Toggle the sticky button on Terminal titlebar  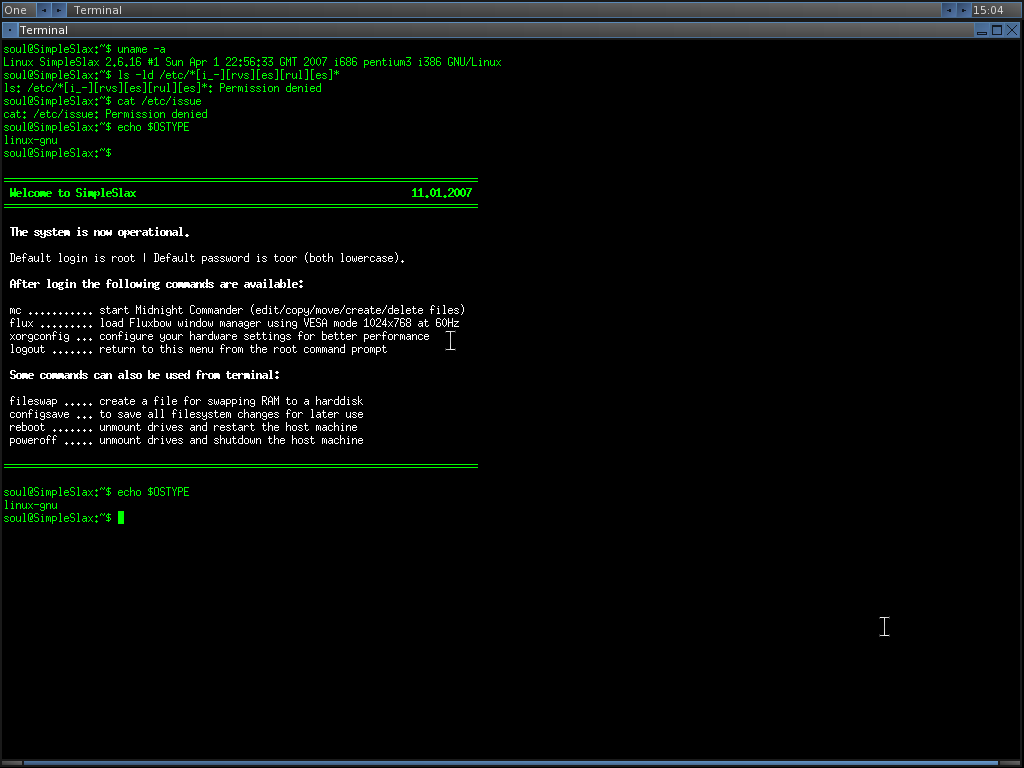[x=10, y=30]
